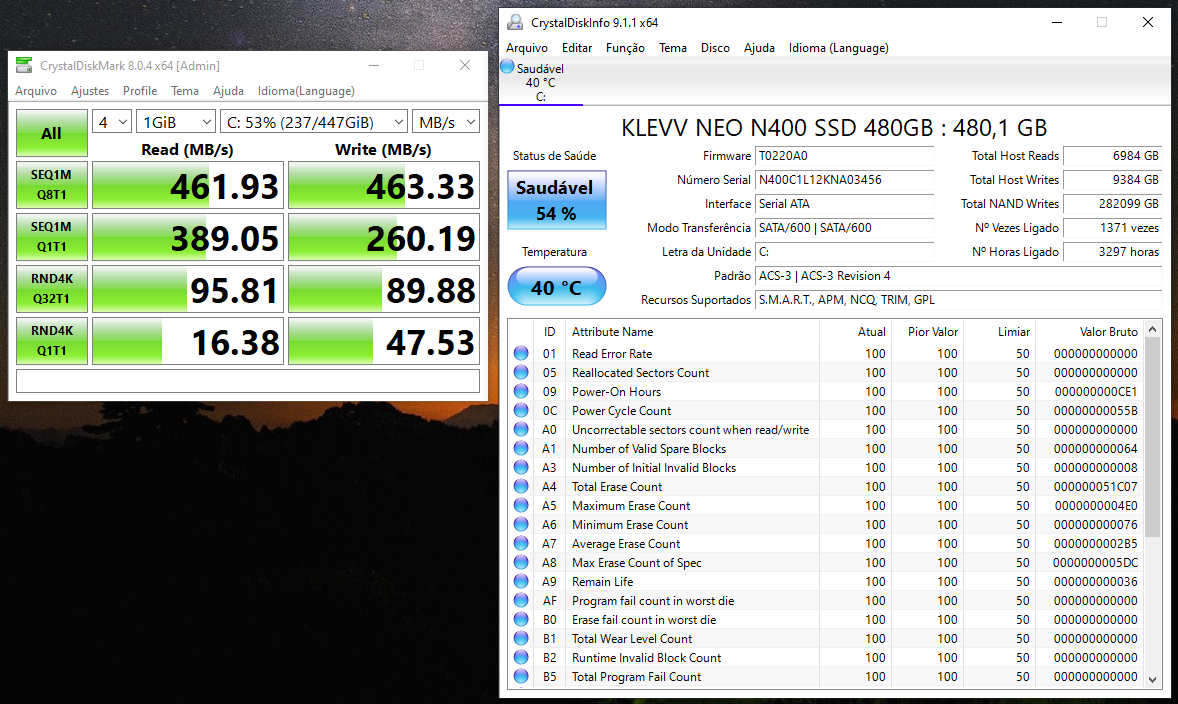Open Arquivo menu in CrystalDiskMark

point(36,91)
